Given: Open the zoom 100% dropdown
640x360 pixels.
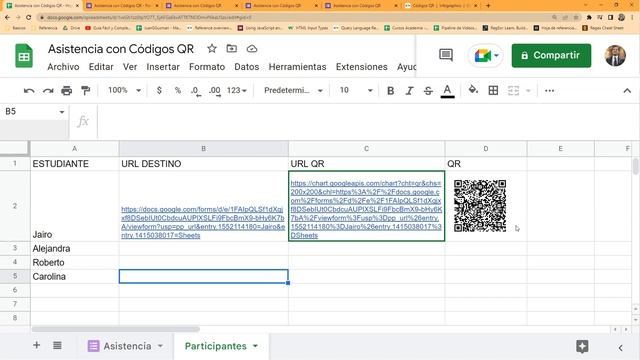Looking at the screenshot, I should pyautogui.click(x=124, y=90).
